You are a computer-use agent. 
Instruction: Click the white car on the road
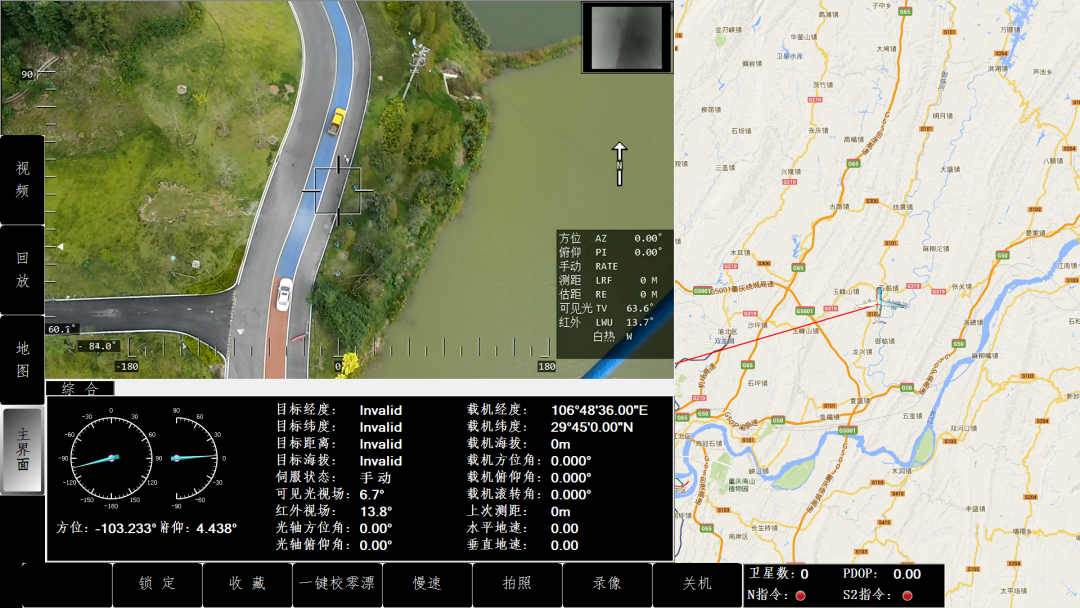(x=284, y=294)
